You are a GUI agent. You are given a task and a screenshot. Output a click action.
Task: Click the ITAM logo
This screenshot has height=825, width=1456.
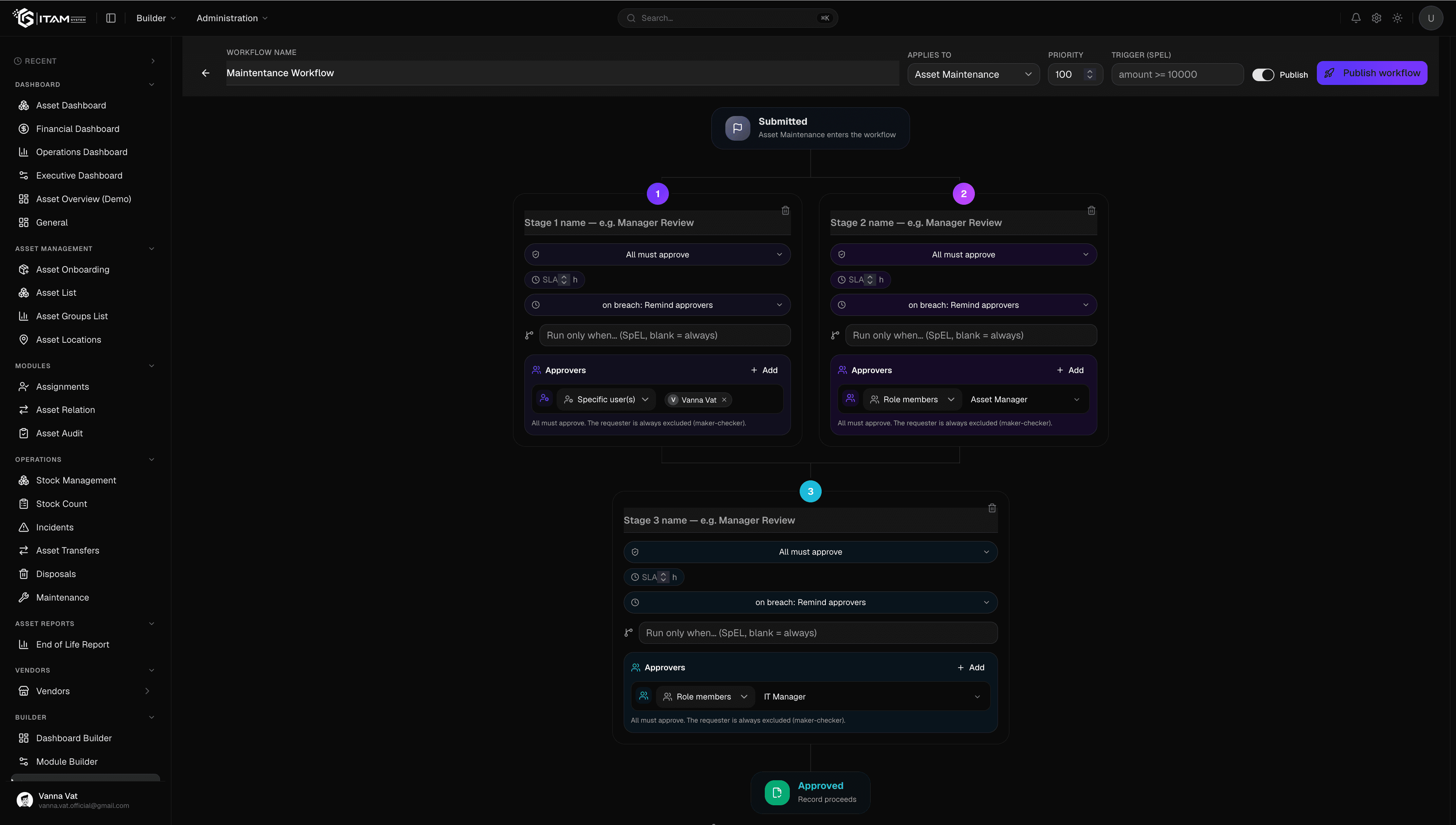49,18
